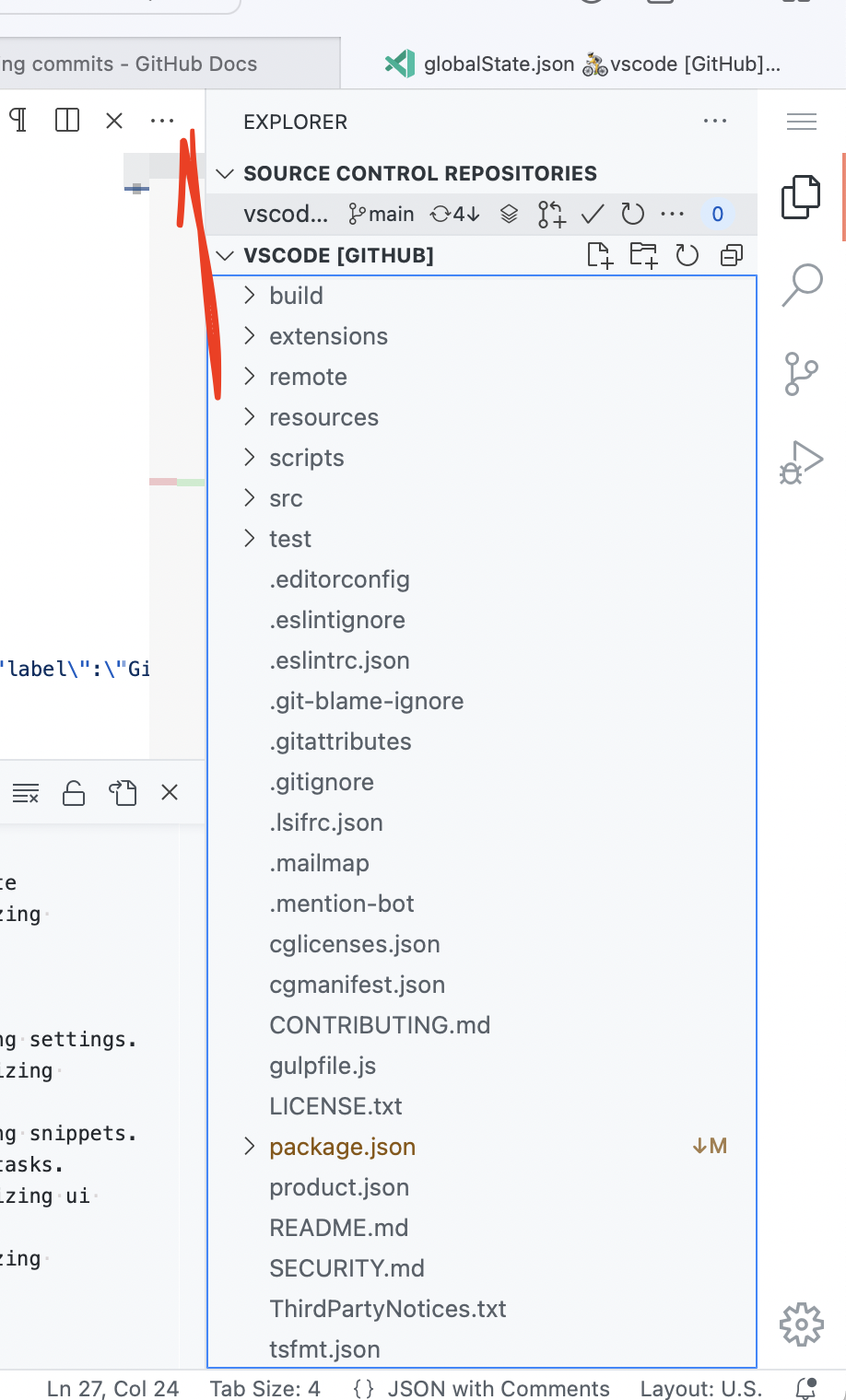This screenshot has width=846, height=1400.
Task: Toggle render whitespace with the pilcrow icon
Action: click(x=17, y=120)
